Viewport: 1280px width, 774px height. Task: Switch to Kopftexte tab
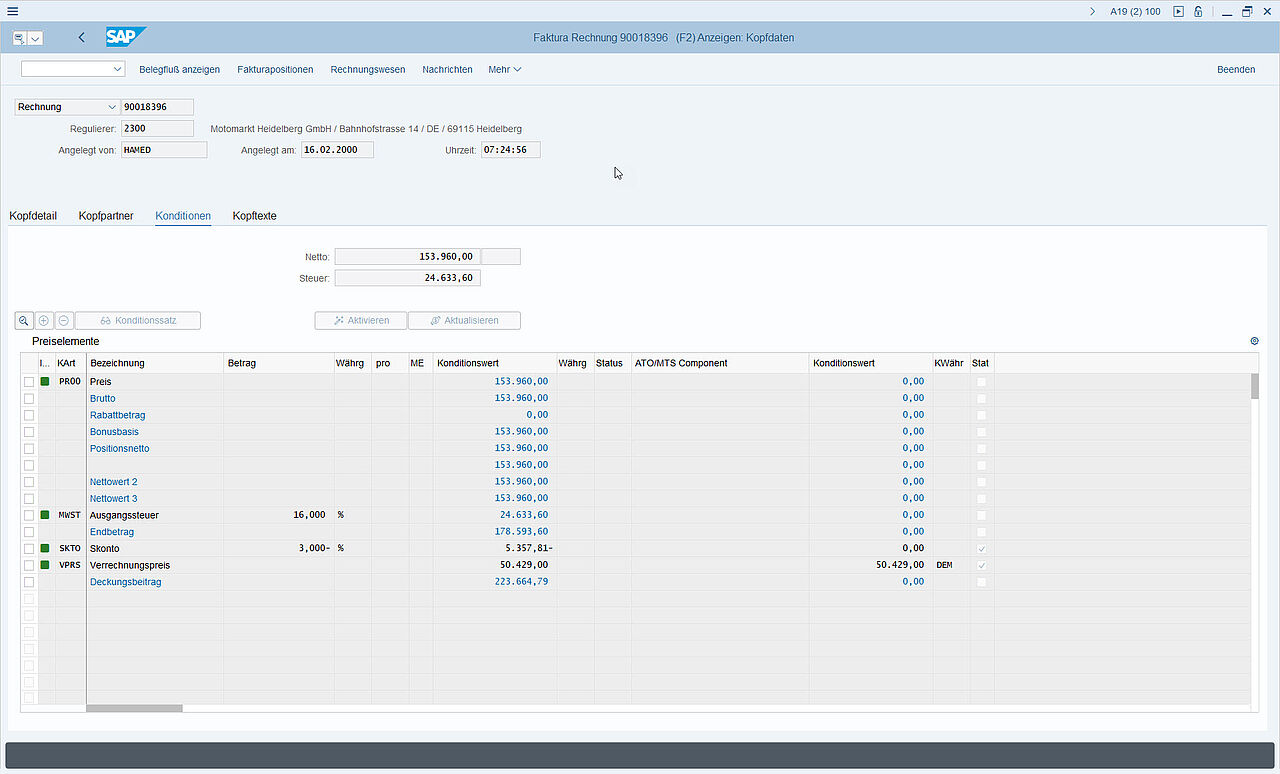[x=254, y=216]
